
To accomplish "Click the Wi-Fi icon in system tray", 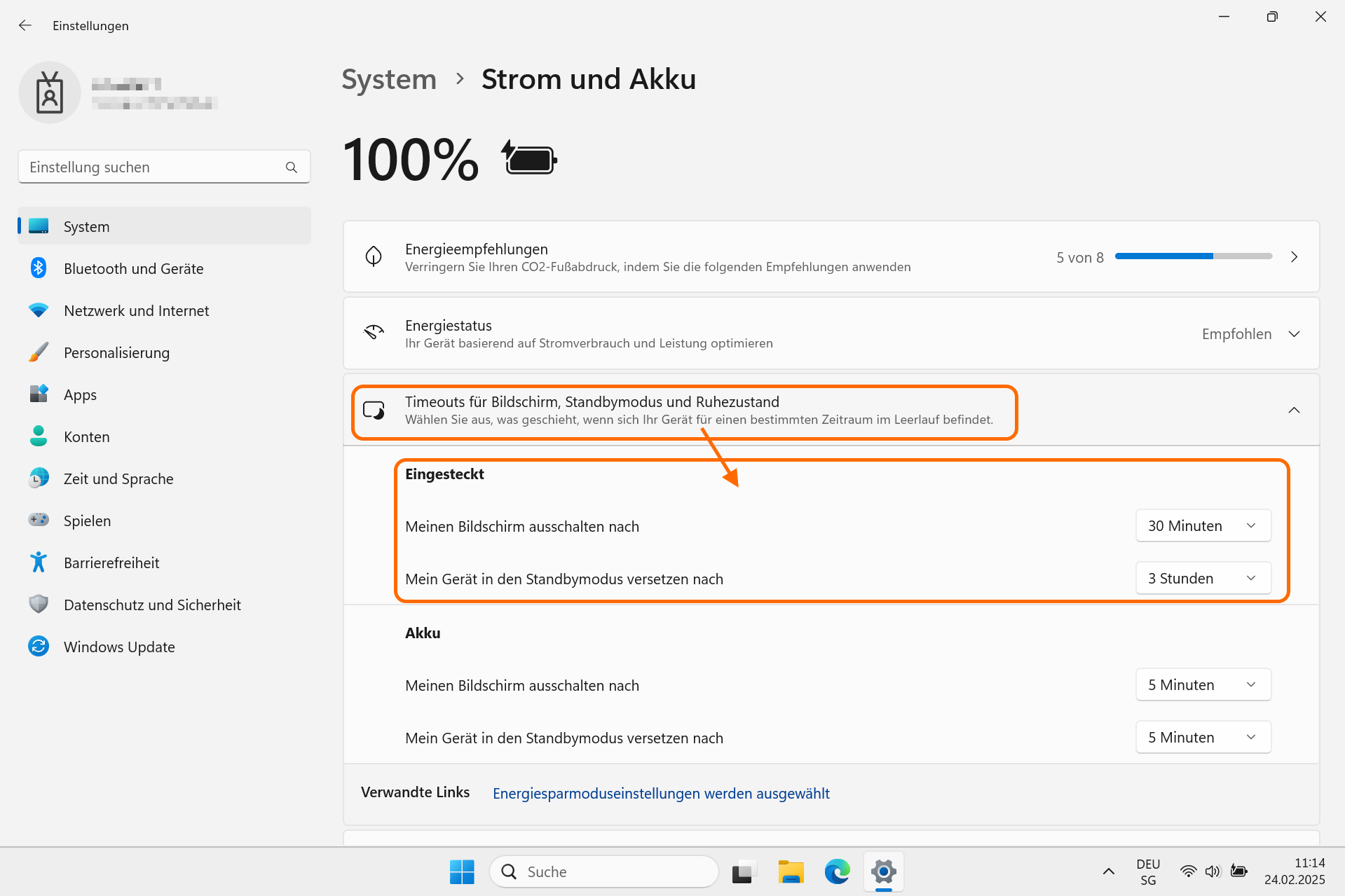I will point(1188,871).
